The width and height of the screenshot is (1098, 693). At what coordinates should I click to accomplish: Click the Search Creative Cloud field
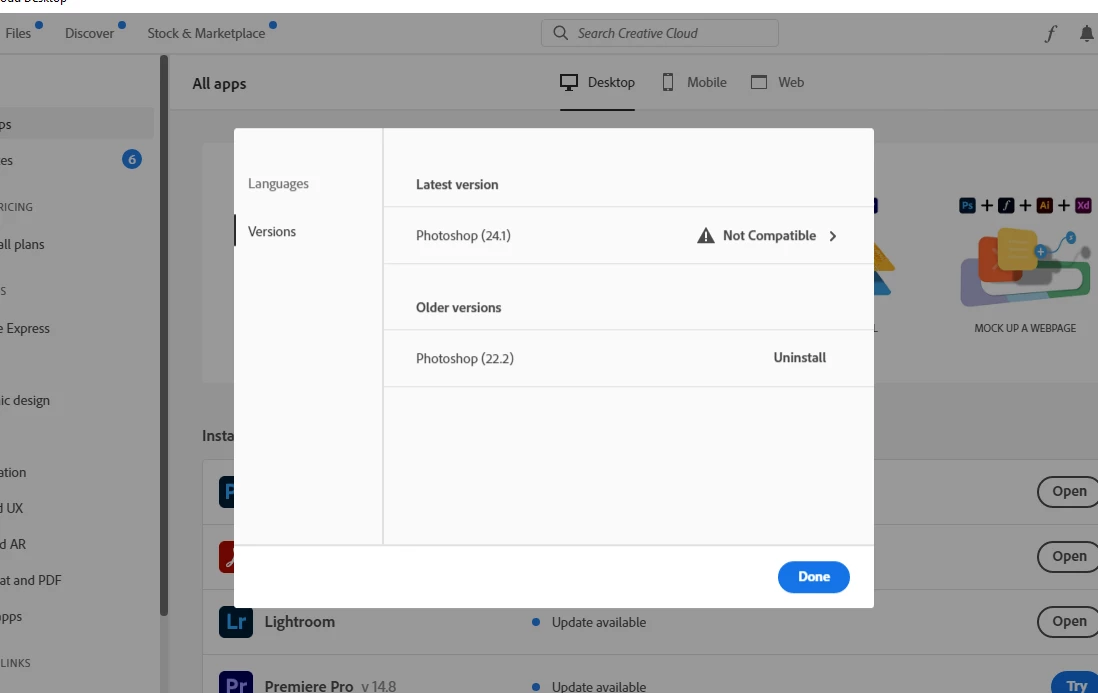tap(660, 33)
